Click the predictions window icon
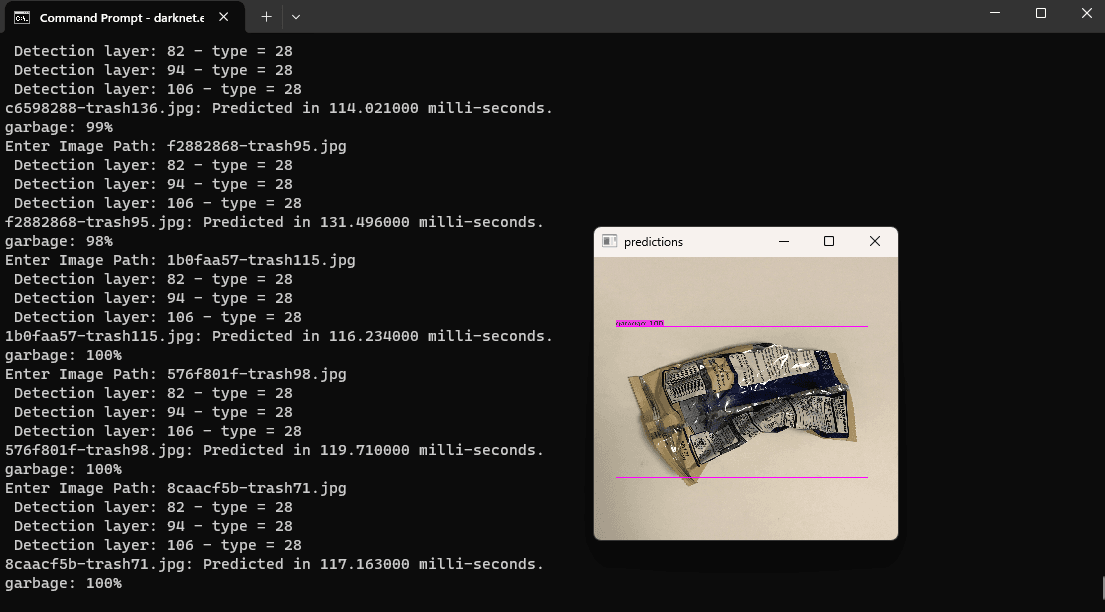The width and height of the screenshot is (1105, 612). click(610, 241)
